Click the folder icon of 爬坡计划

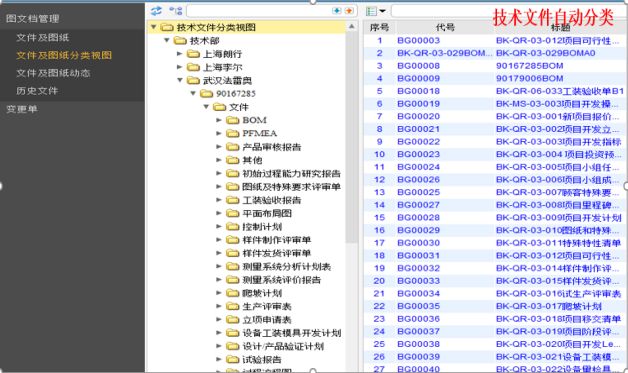coord(232,293)
